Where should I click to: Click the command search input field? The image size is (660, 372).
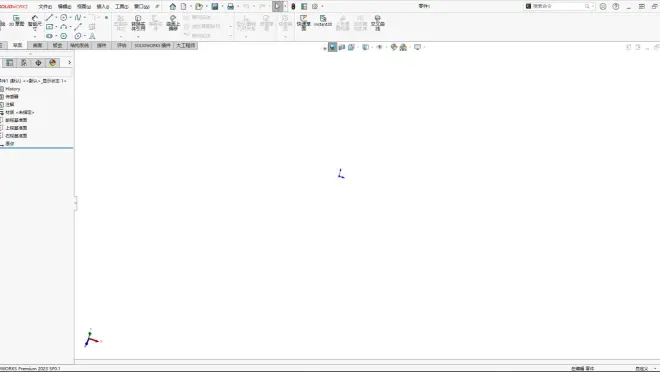pyautogui.click(x=559, y=6)
